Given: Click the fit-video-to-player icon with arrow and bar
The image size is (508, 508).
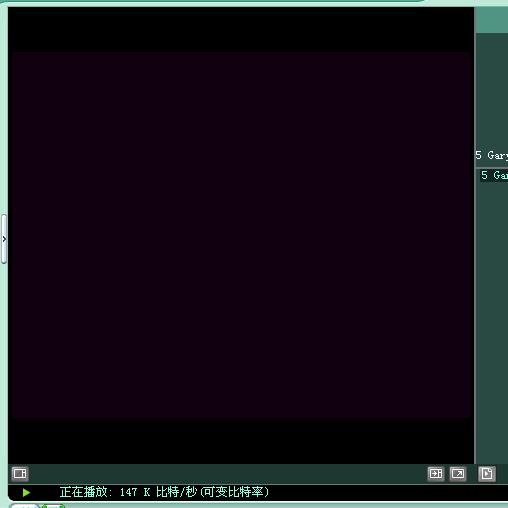Looking at the screenshot, I should (436, 473).
